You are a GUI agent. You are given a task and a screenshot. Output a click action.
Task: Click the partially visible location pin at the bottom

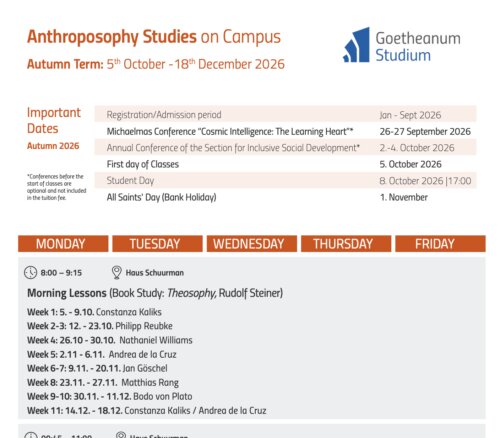pyautogui.click(x=121, y=435)
